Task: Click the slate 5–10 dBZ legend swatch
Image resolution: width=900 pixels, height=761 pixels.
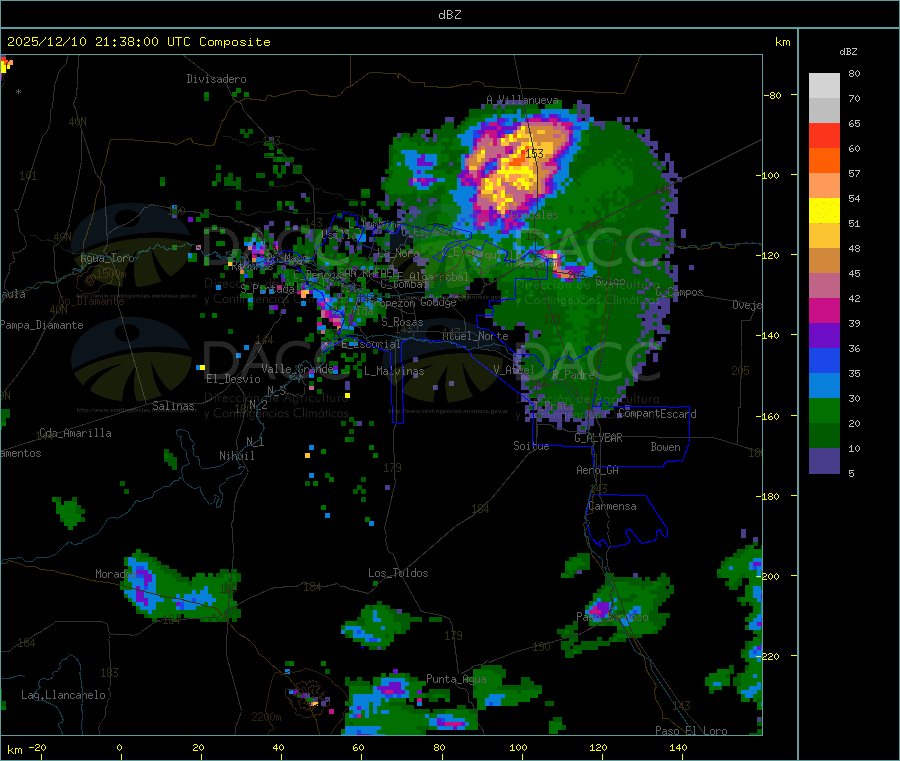Action: [x=824, y=461]
